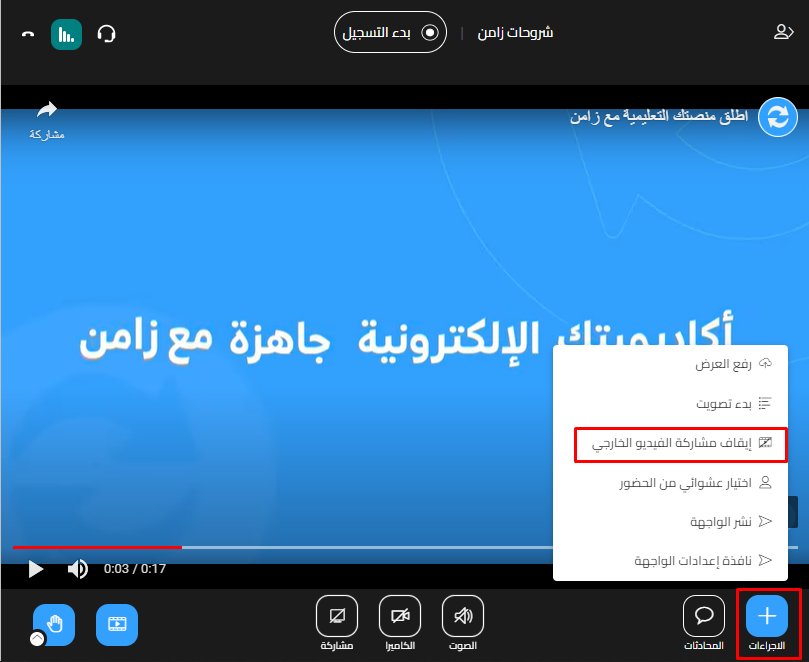Select إيقاف مشاركة الفيديو الخارجي menu item
Image resolution: width=809 pixels, height=662 pixels.
[x=681, y=444]
